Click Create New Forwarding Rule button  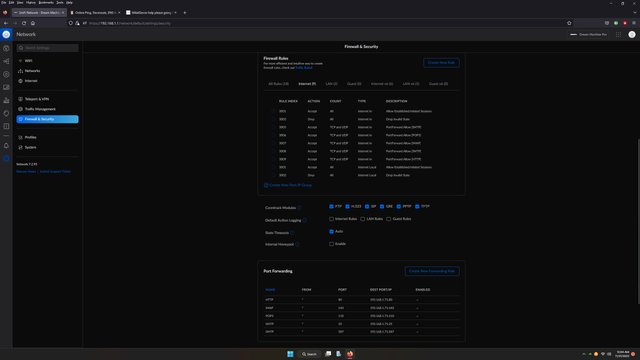(x=432, y=271)
